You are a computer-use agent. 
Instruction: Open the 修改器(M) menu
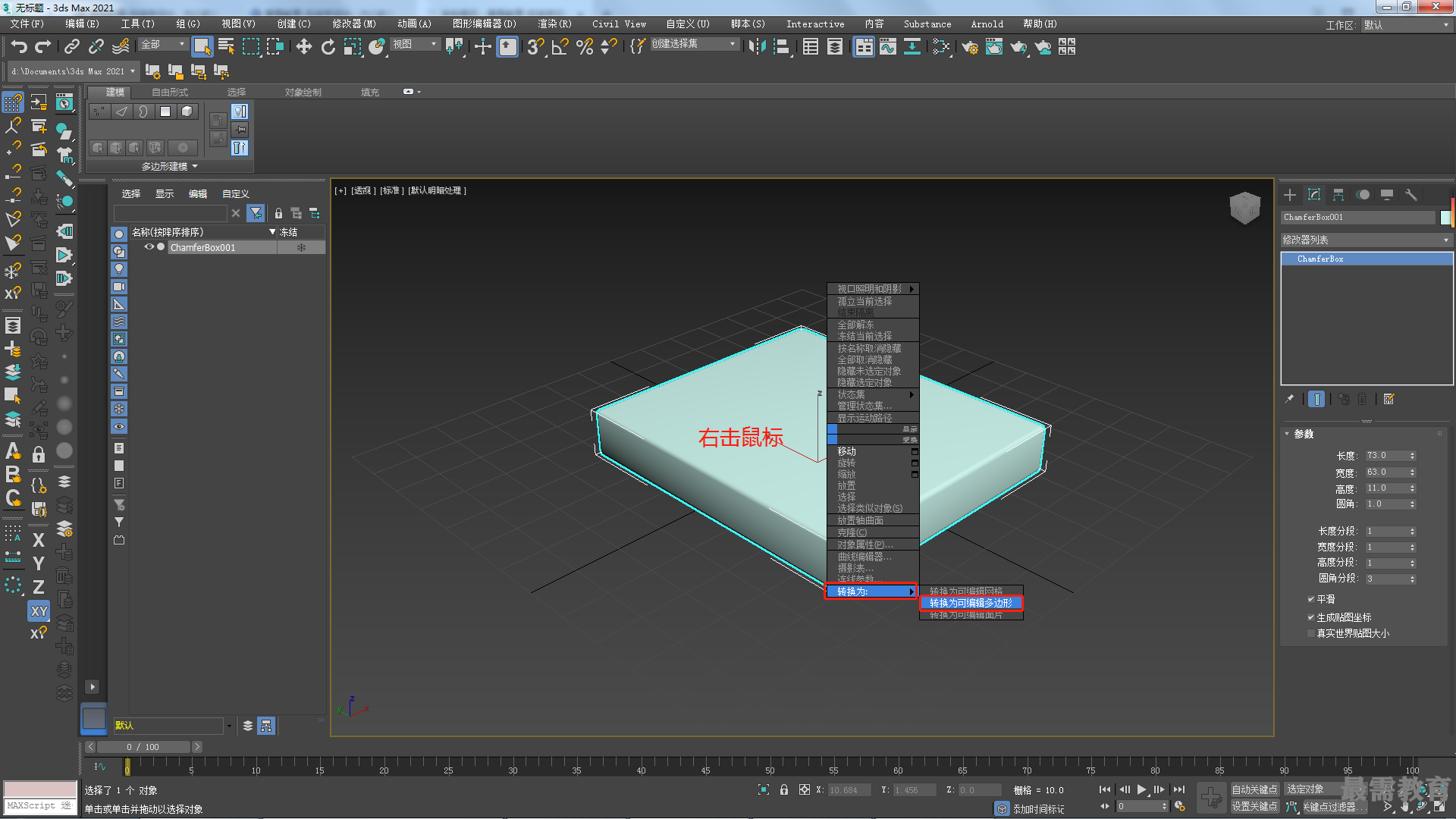[x=353, y=24]
